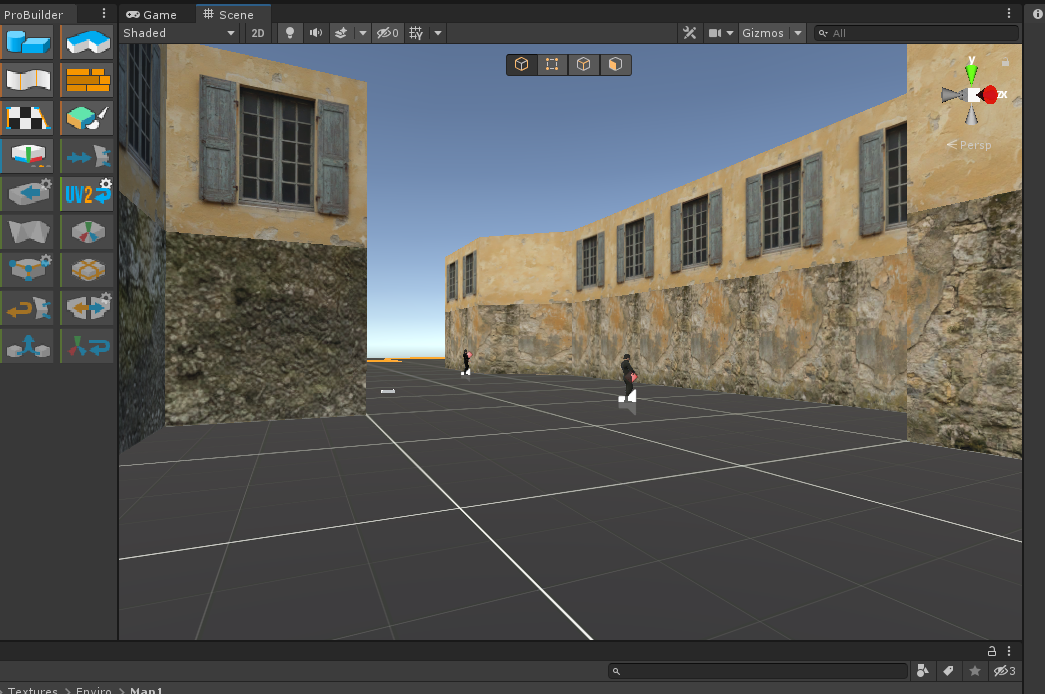Click the green Y axis on orientation gizmo
Screen dimensions: 1045x694
pos(972,71)
